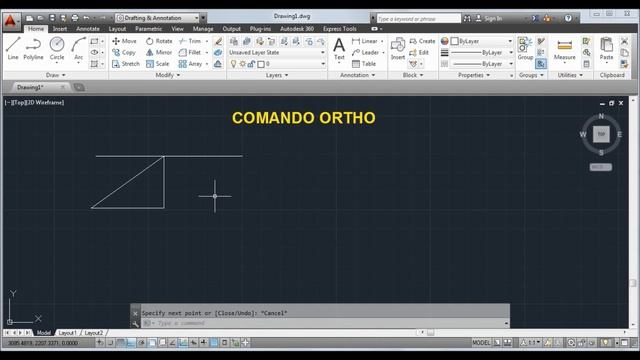The width and height of the screenshot is (640, 360).
Task: Open the Unsaved Layer State dropdown
Action: [x=277, y=52]
